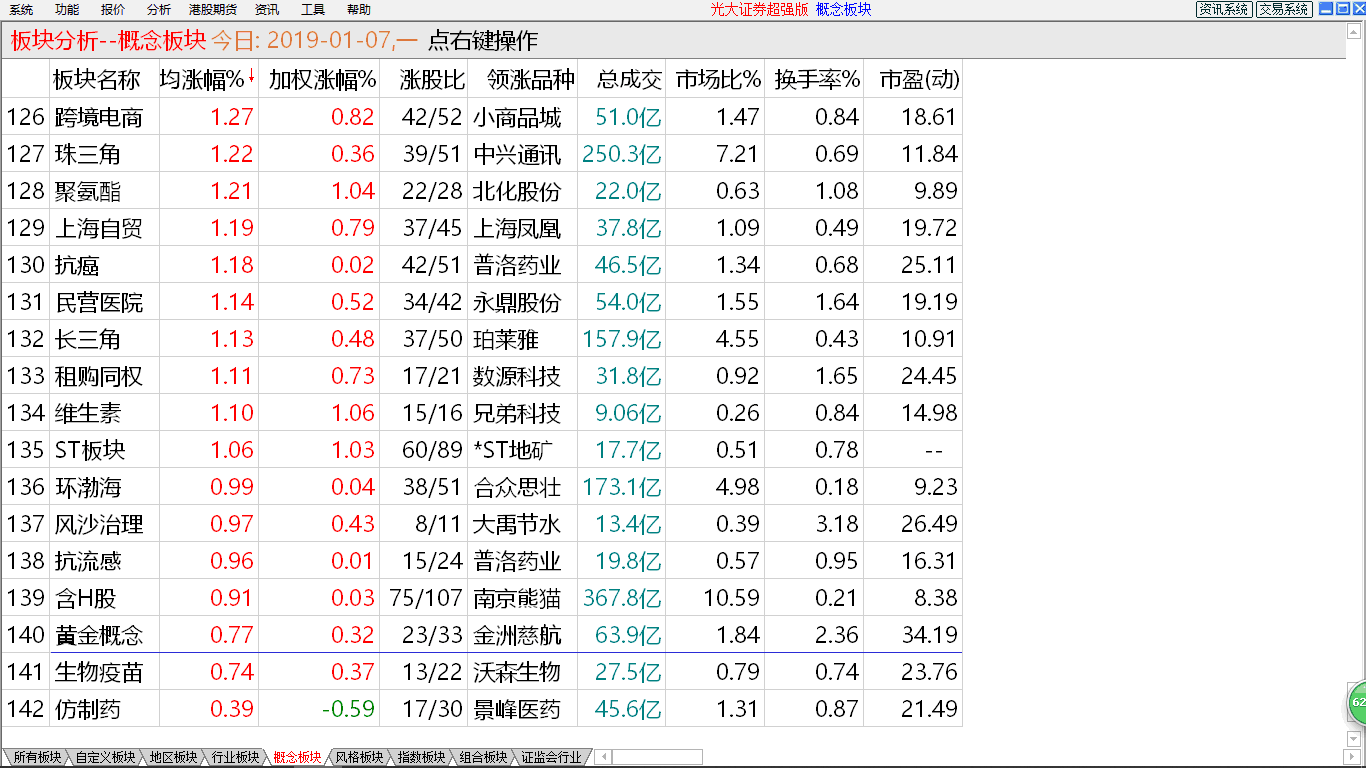Click the vertical scrollbar down arrow
1366x768 pixels.
tap(1355, 738)
